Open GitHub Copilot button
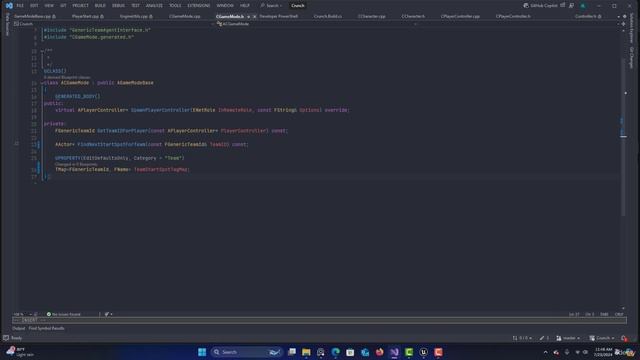640x360 pixels. click(x=541, y=6)
